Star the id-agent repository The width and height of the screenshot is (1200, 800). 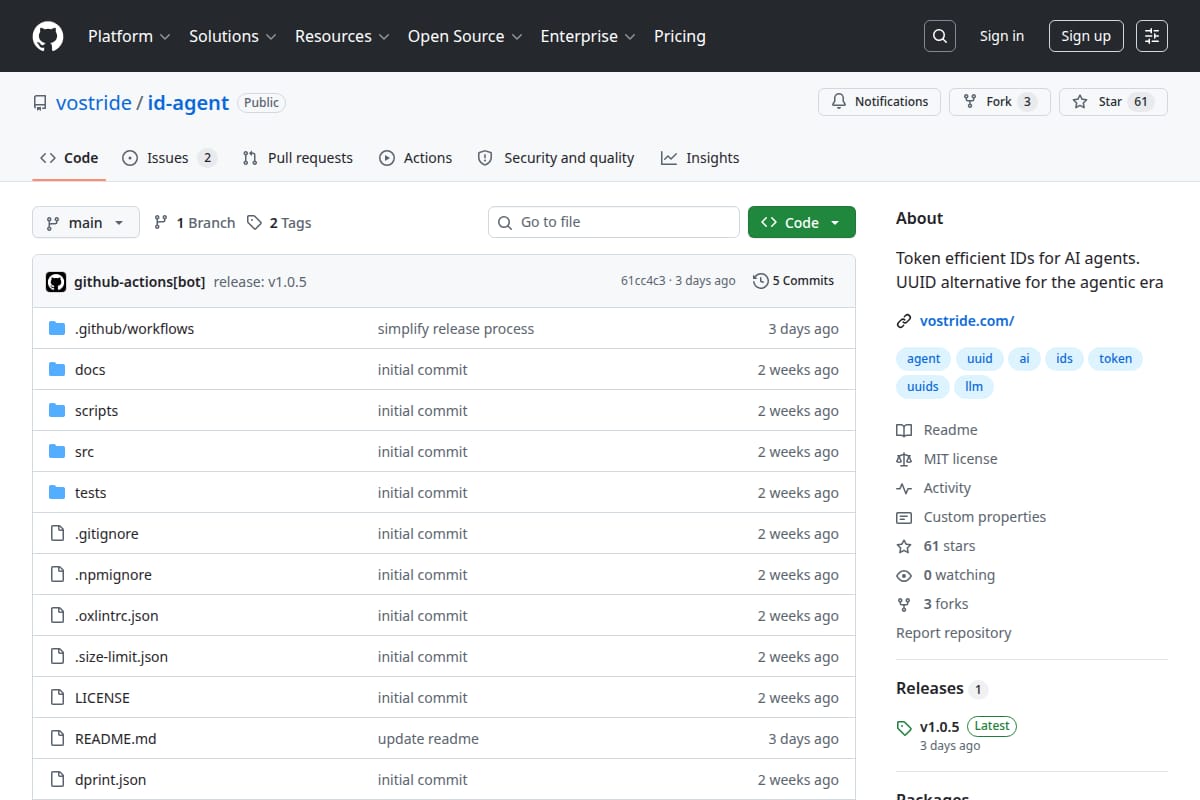[x=1113, y=102]
